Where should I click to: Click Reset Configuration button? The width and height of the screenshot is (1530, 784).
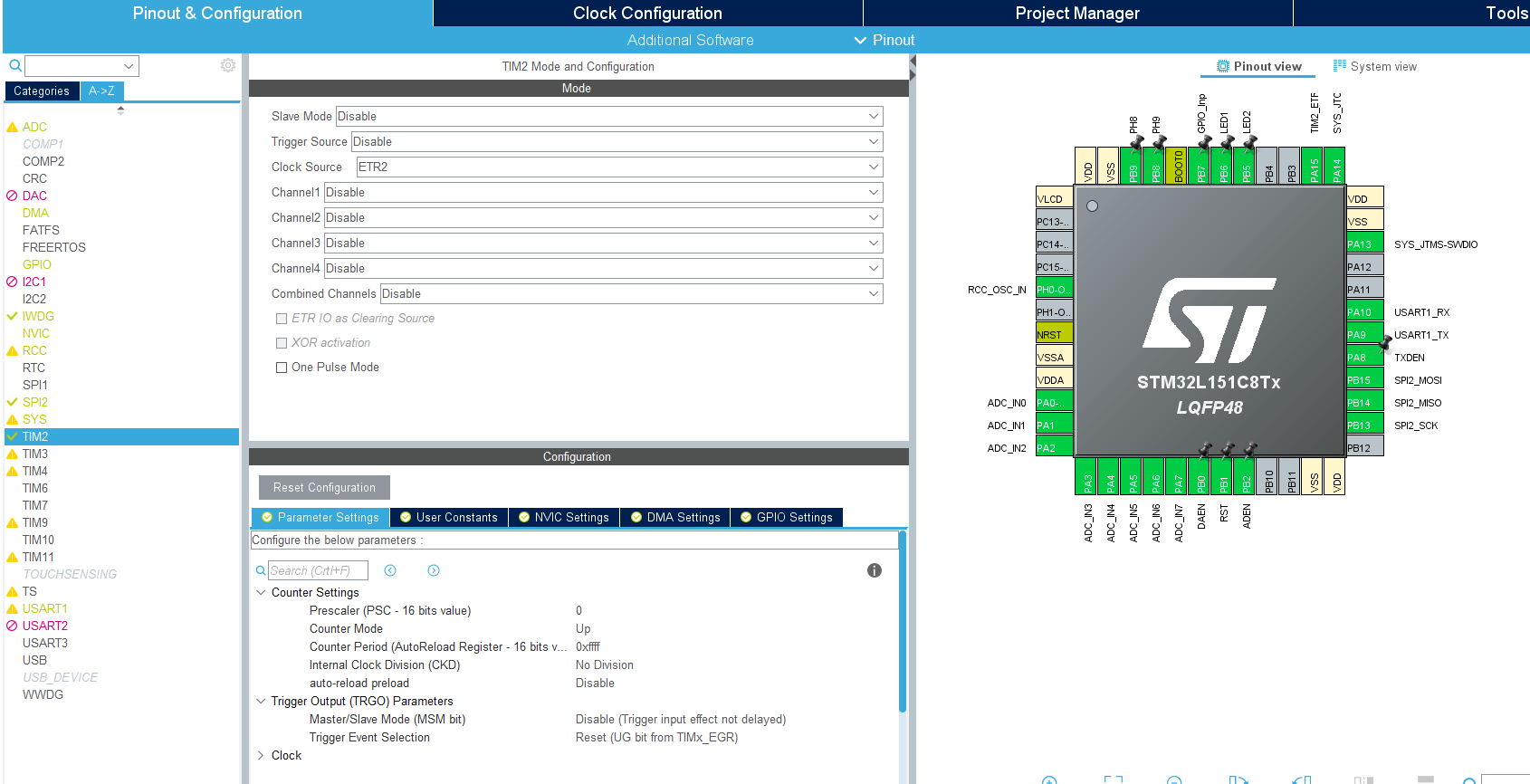tap(324, 487)
